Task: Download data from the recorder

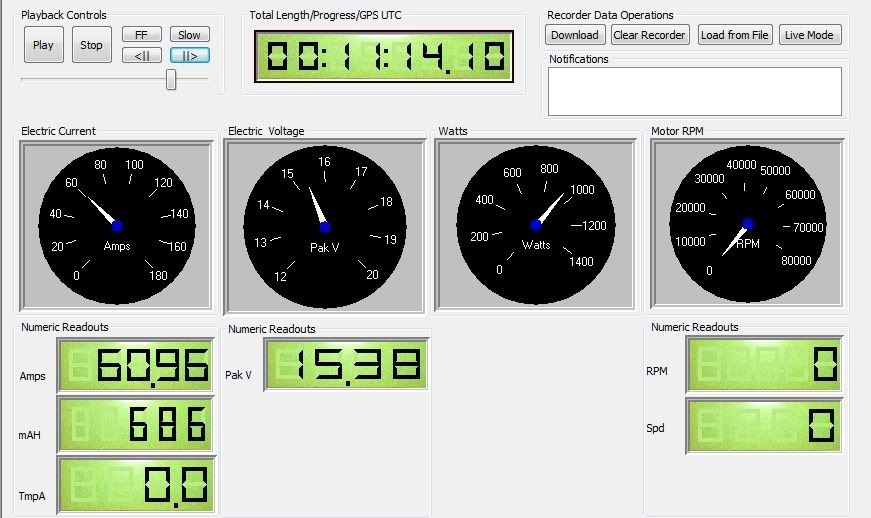Action: click(575, 35)
